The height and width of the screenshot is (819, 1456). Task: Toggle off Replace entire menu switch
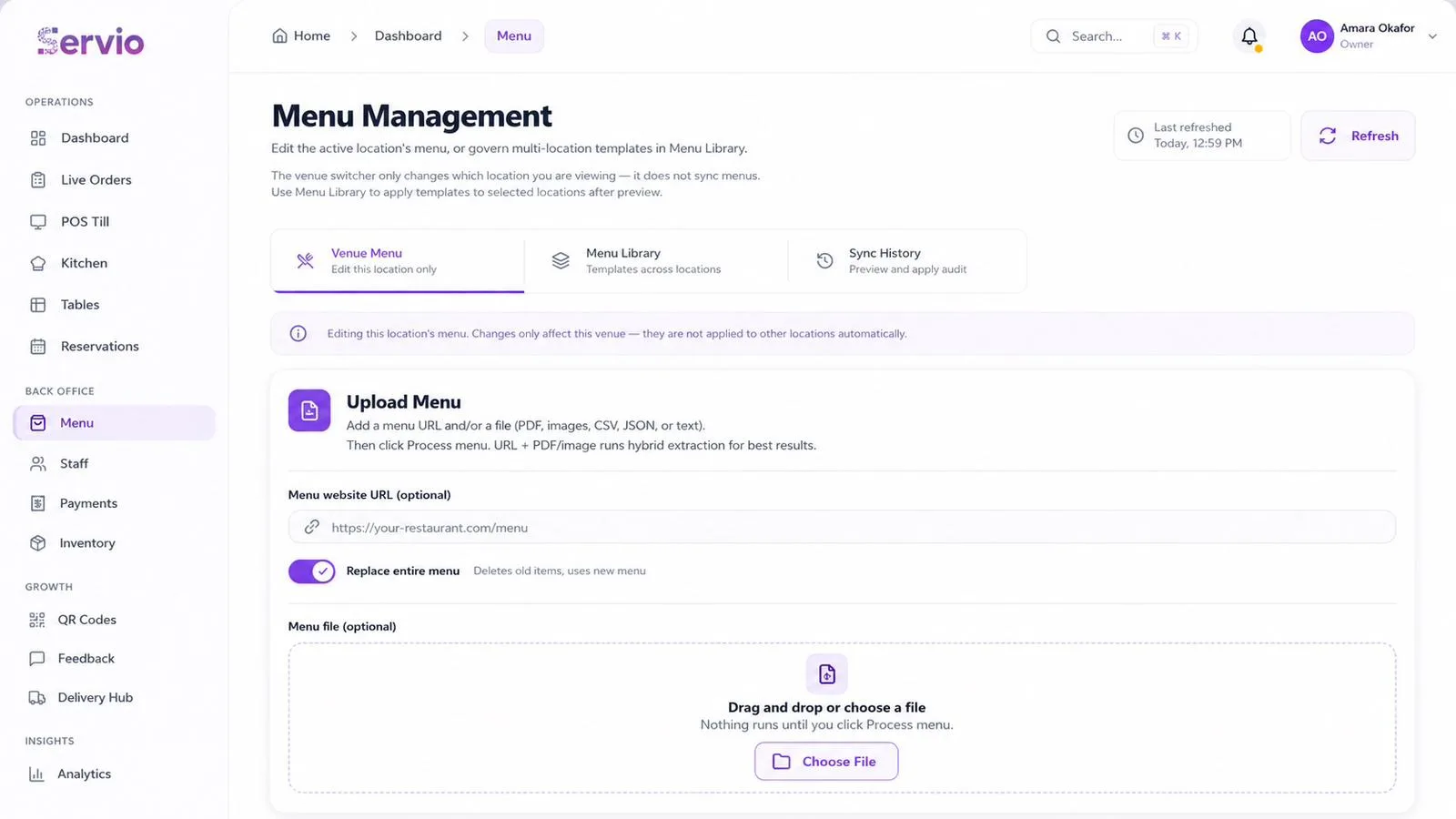312,571
